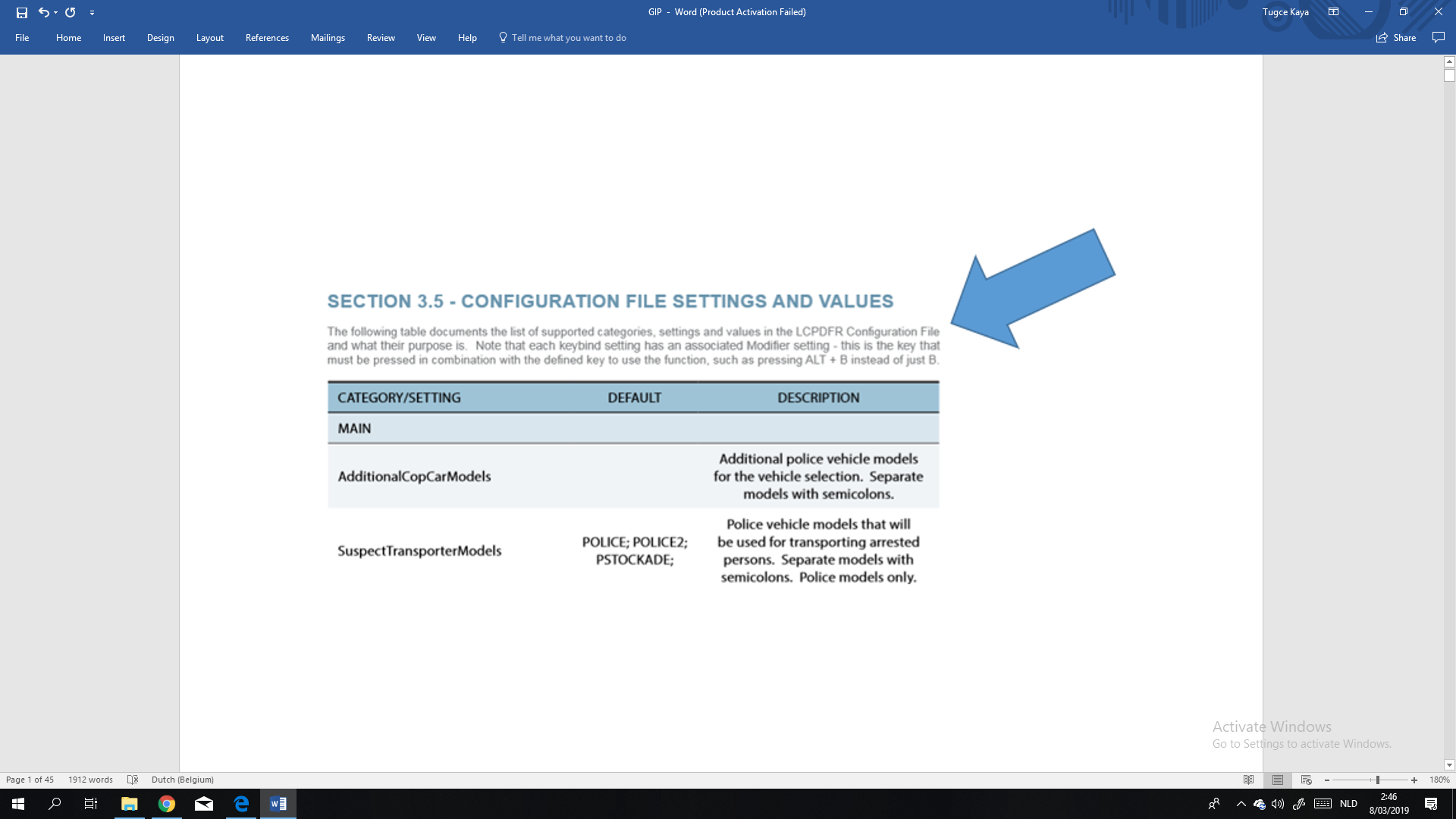Open the Layout ribbon tab
The height and width of the screenshot is (819, 1456).
tap(209, 38)
